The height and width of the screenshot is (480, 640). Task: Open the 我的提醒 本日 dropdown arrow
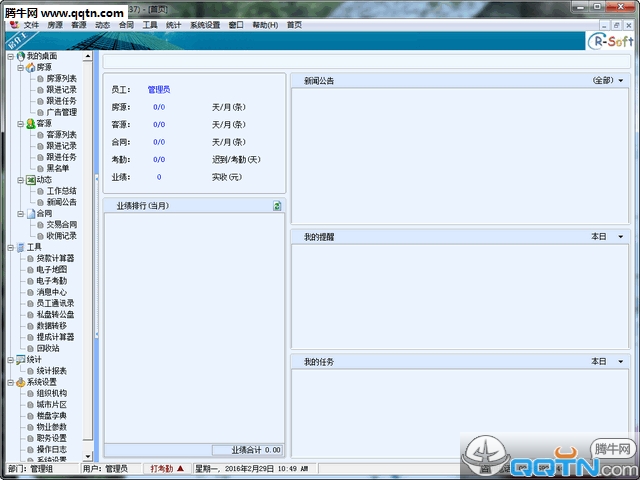pyautogui.click(x=620, y=237)
